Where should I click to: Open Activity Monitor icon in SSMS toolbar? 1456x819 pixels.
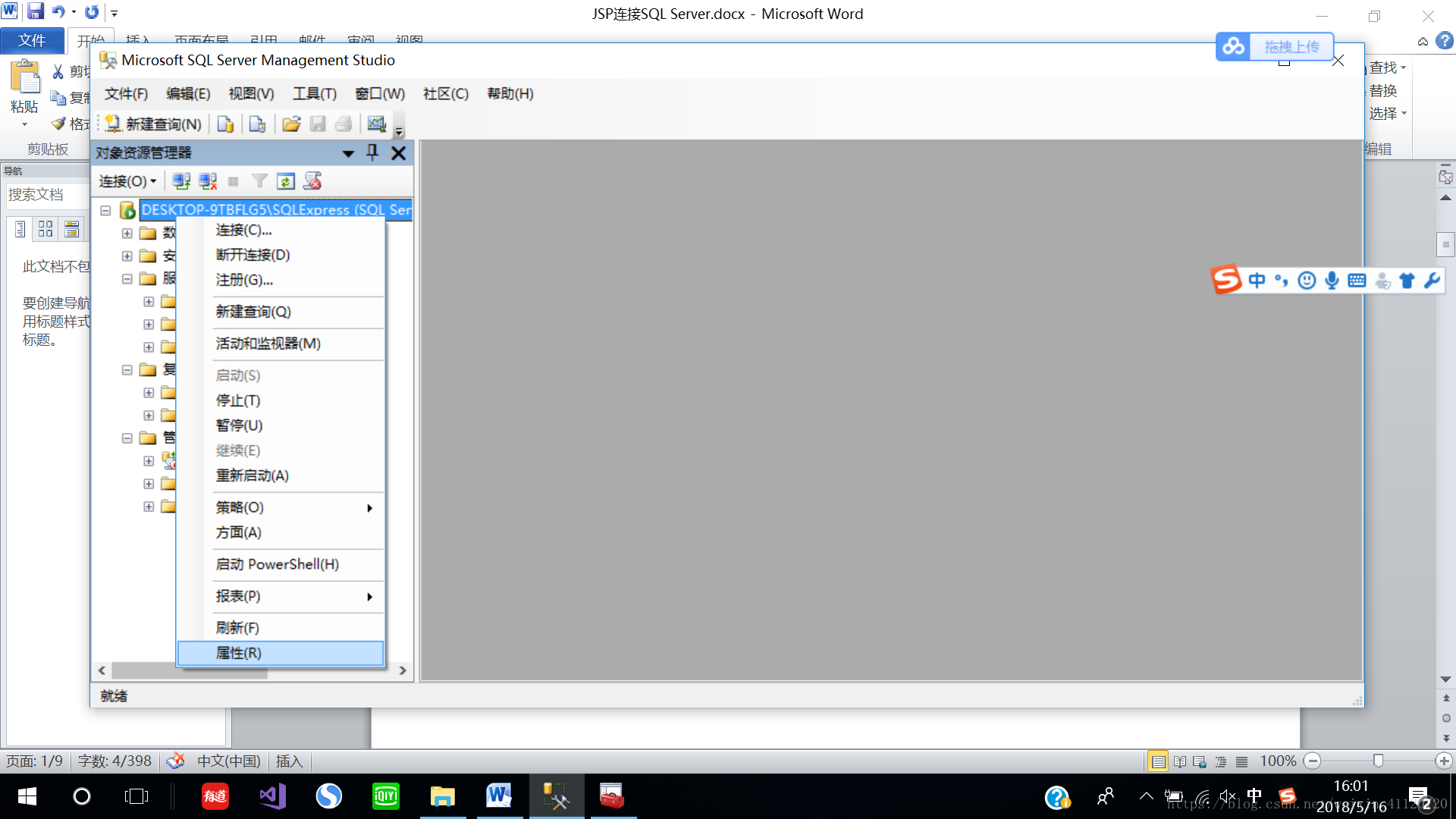click(x=377, y=124)
